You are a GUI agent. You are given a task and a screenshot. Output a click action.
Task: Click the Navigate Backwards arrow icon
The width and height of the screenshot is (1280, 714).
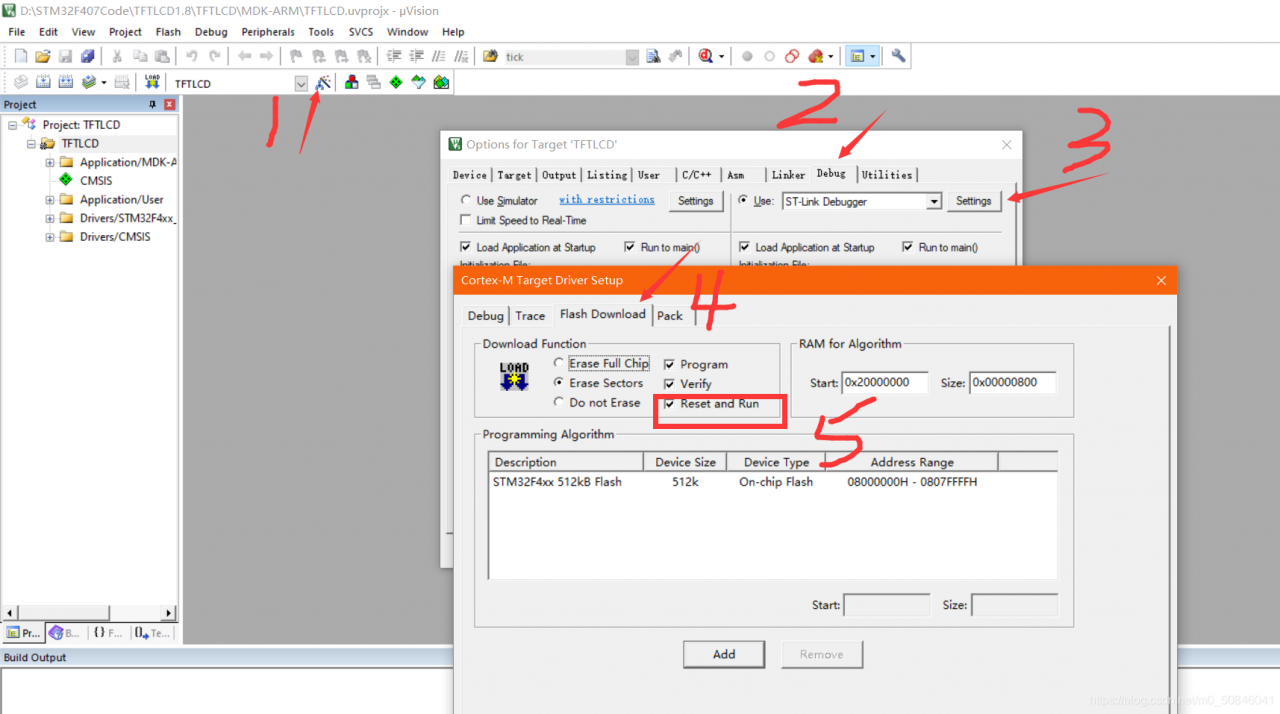coord(244,56)
